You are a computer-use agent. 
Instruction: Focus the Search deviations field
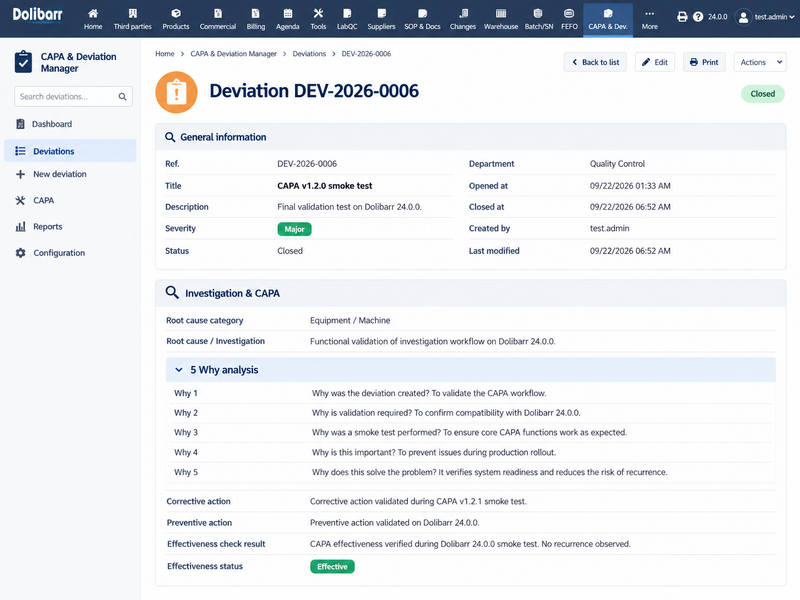(73, 96)
